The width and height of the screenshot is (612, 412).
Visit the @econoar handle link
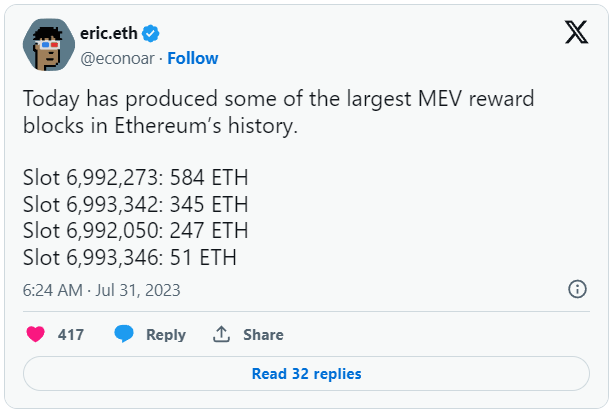pyautogui.click(x=117, y=59)
